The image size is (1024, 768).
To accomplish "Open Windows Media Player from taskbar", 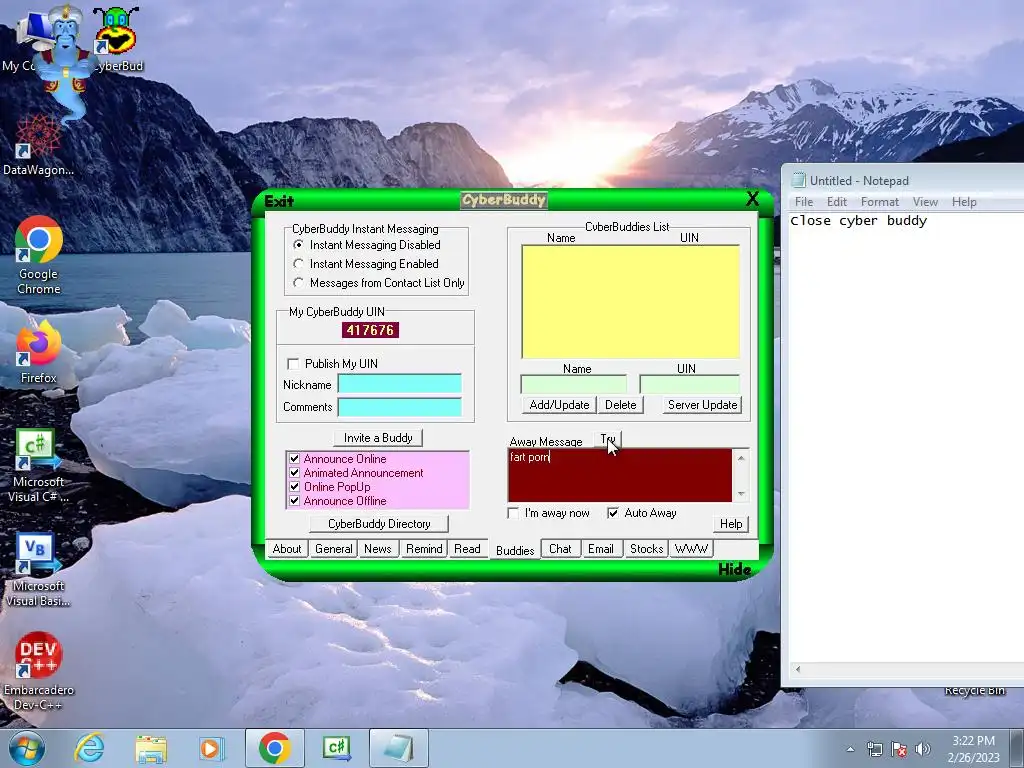I will tap(212, 748).
